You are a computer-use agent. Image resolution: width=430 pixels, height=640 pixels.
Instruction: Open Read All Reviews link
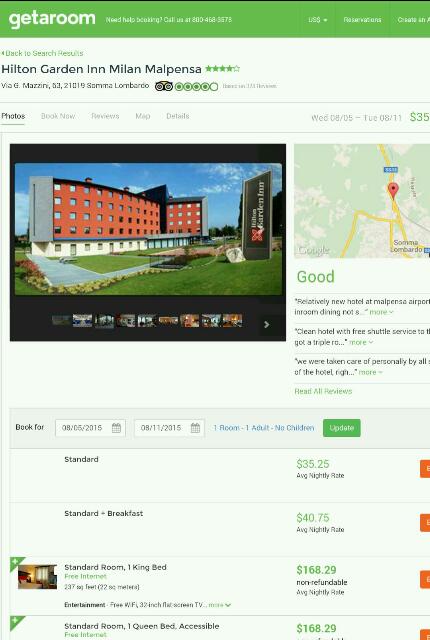pos(323,391)
